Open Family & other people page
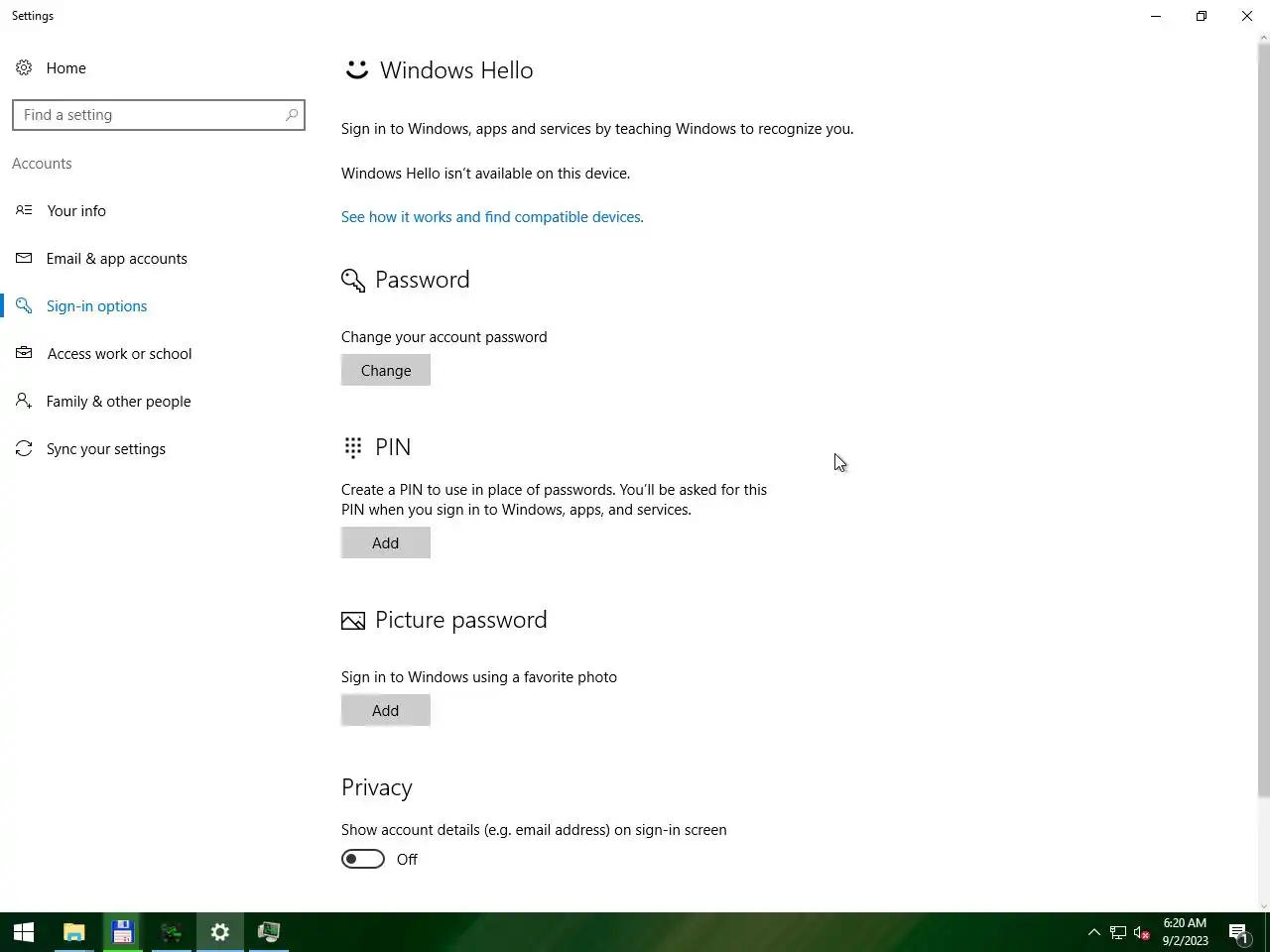 point(119,401)
